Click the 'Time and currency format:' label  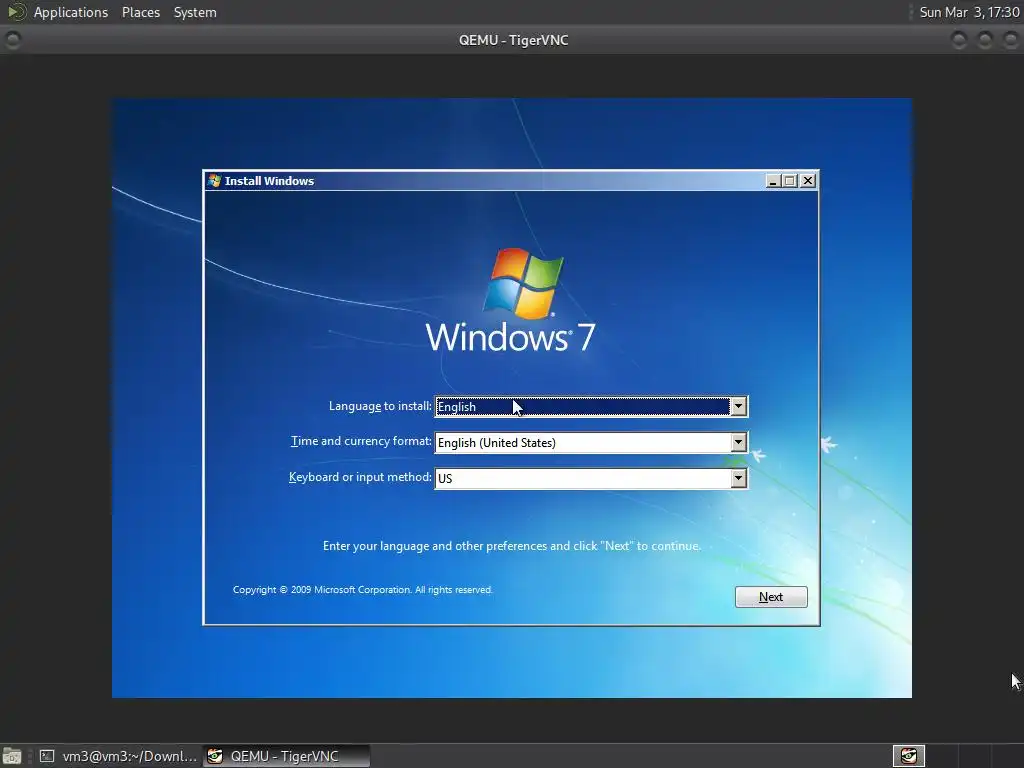(x=361, y=441)
